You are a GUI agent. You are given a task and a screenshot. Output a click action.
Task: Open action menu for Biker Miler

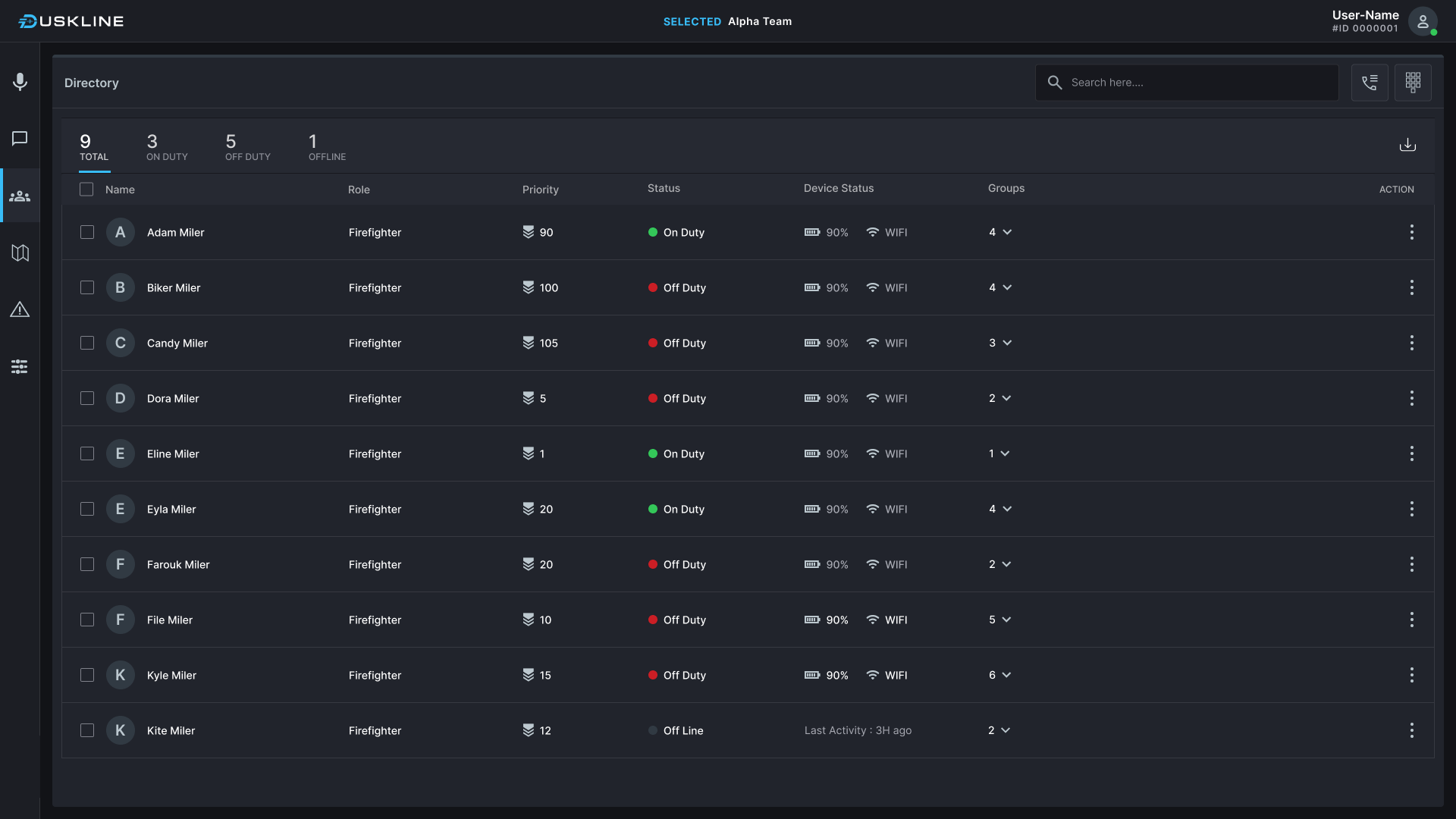[x=1411, y=287]
